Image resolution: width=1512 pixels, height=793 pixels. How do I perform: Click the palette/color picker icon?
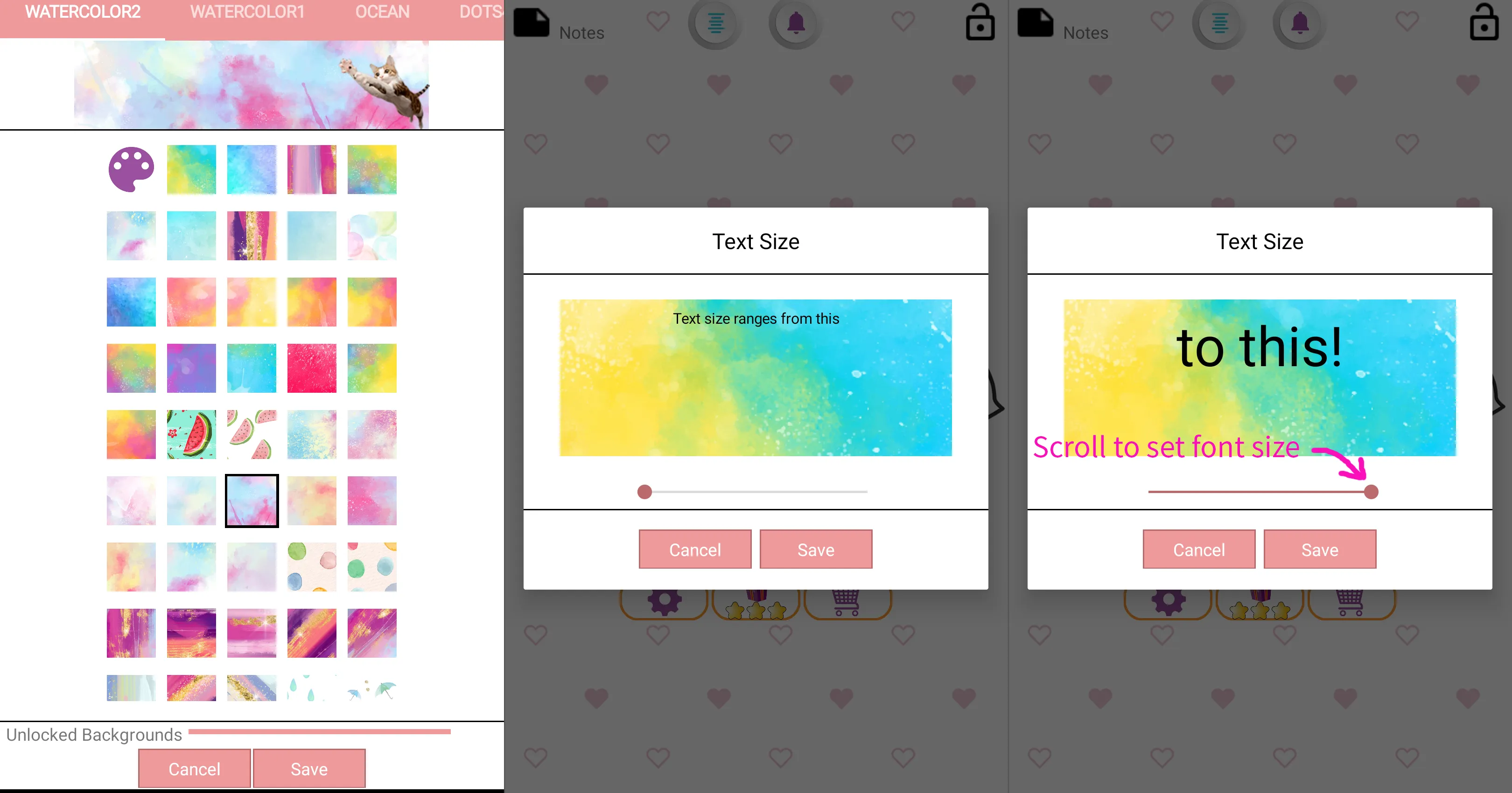131,170
